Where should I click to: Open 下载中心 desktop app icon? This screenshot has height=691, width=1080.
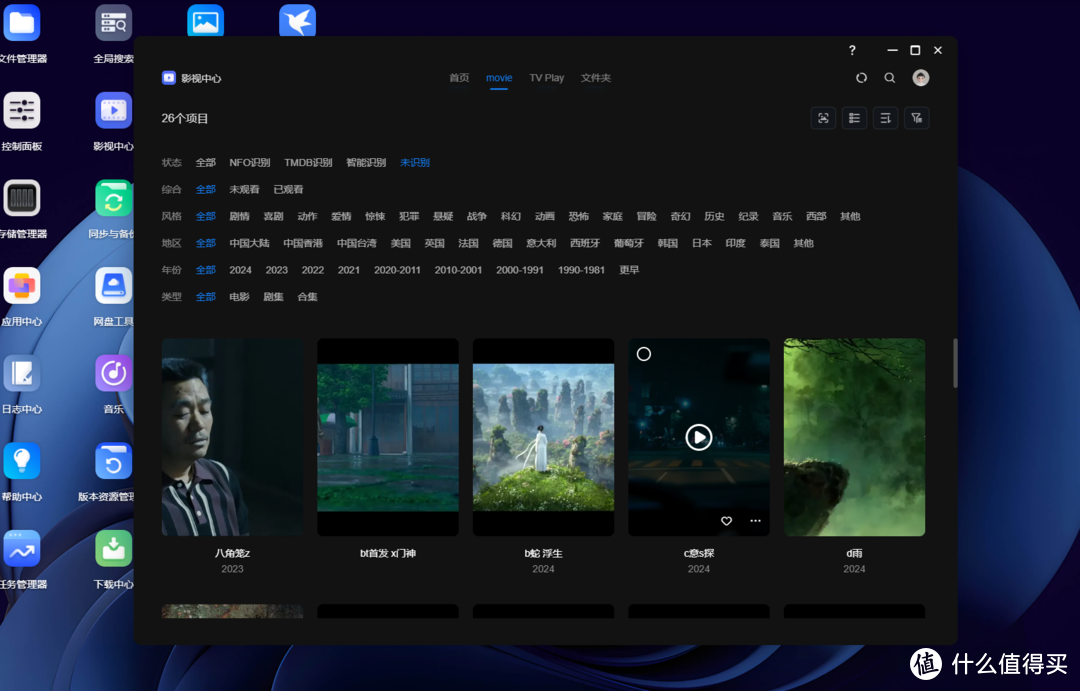pos(114,549)
